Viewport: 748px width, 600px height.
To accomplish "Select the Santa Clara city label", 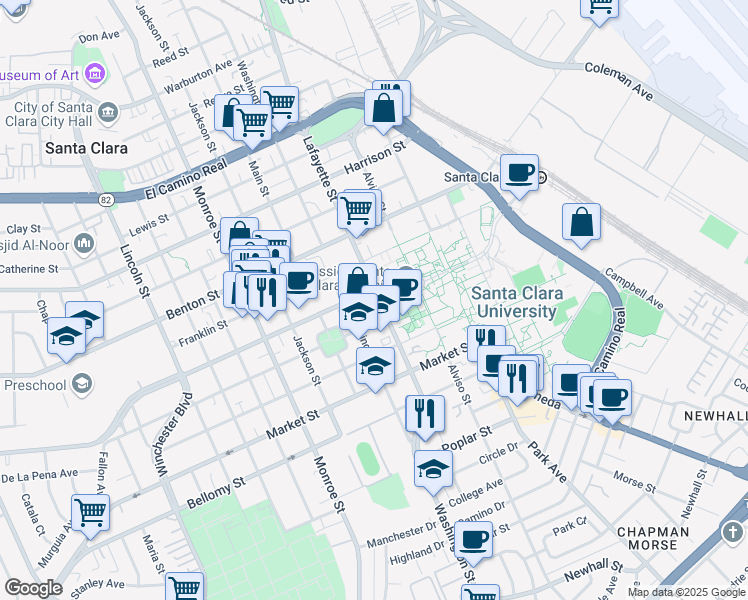I will click(86, 148).
